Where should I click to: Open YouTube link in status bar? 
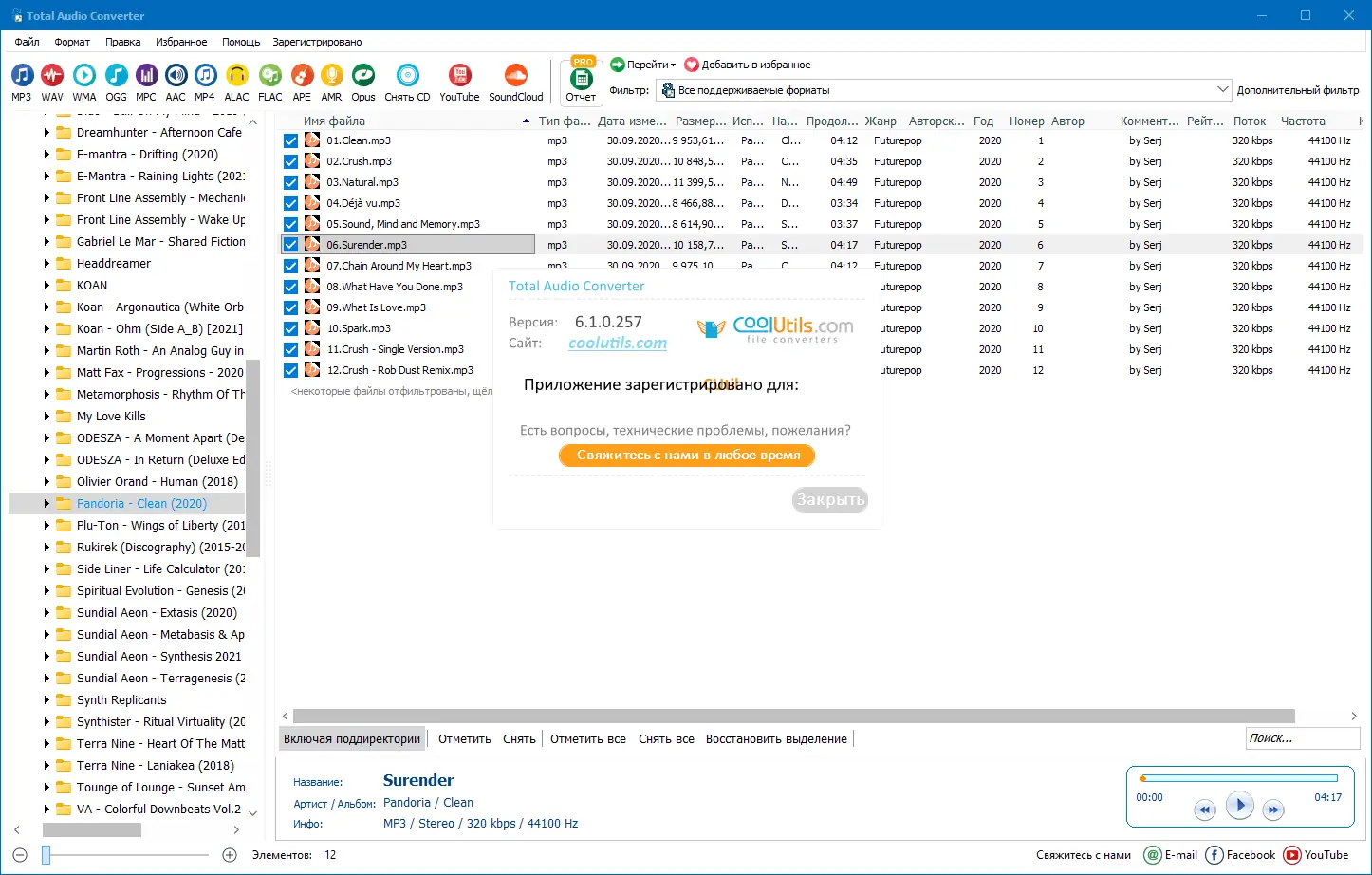[1316, 855]
